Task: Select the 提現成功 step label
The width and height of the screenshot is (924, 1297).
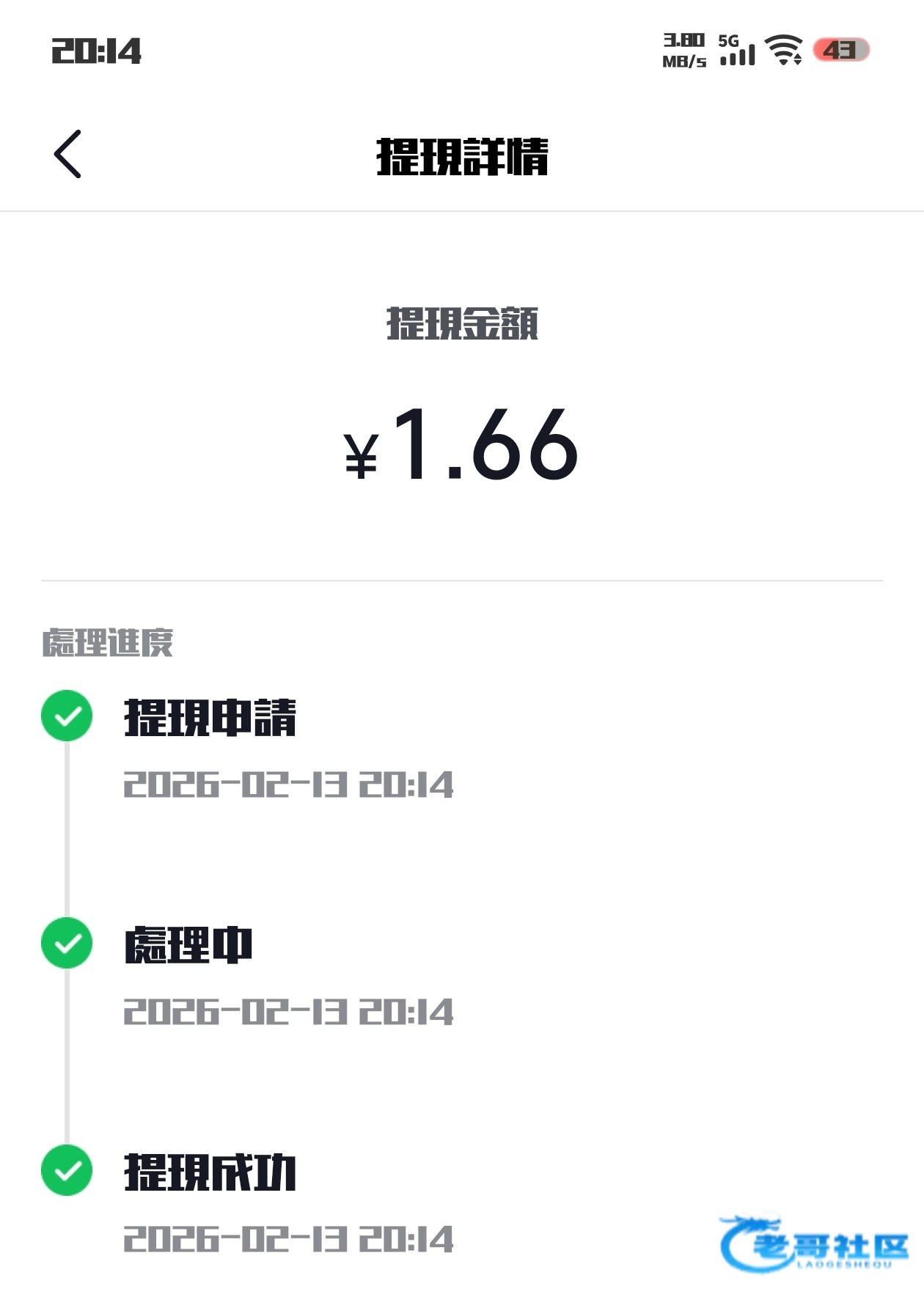Action: click(210, 1172)
